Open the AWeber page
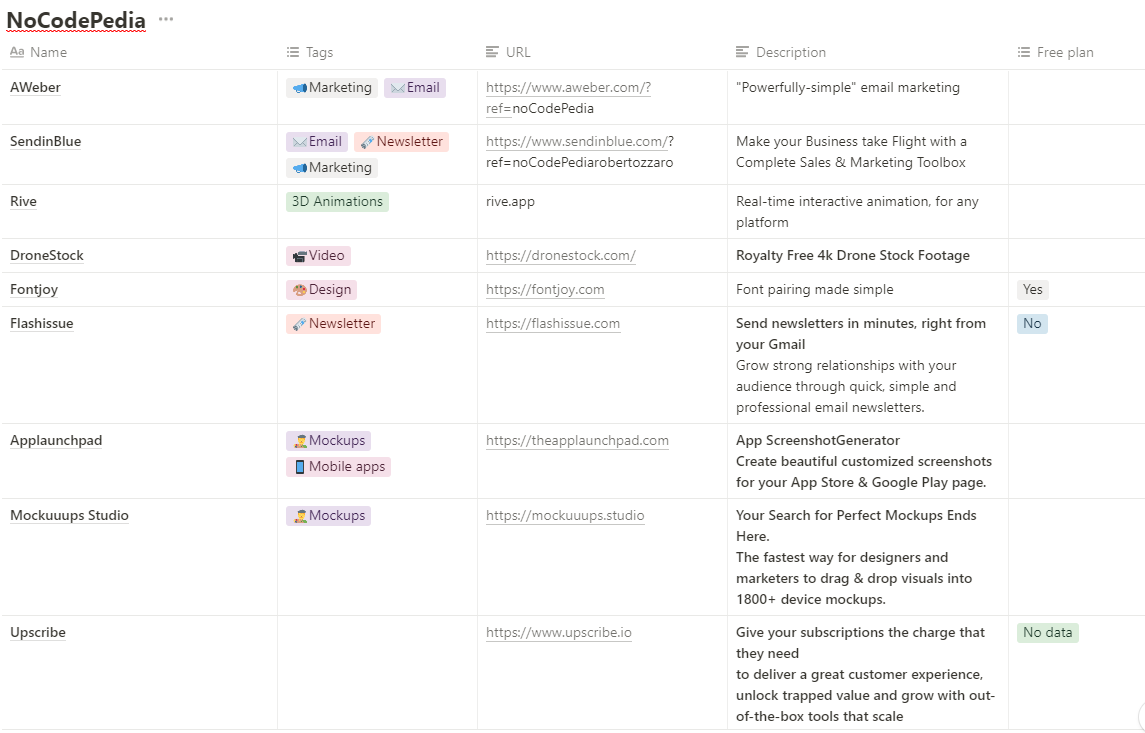 coord(35,88)
